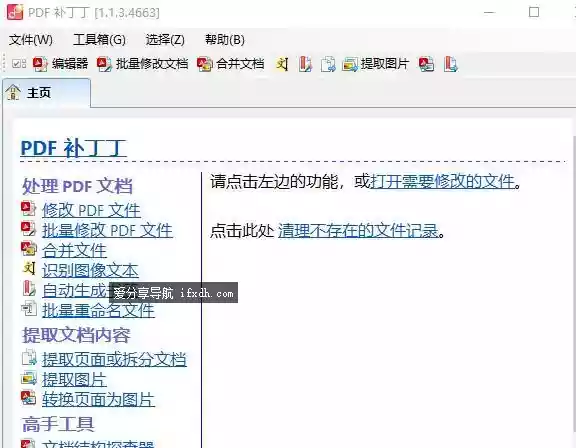
Task: Launch 批量修改文档 from the toolbar
Action: click(143, 64)
